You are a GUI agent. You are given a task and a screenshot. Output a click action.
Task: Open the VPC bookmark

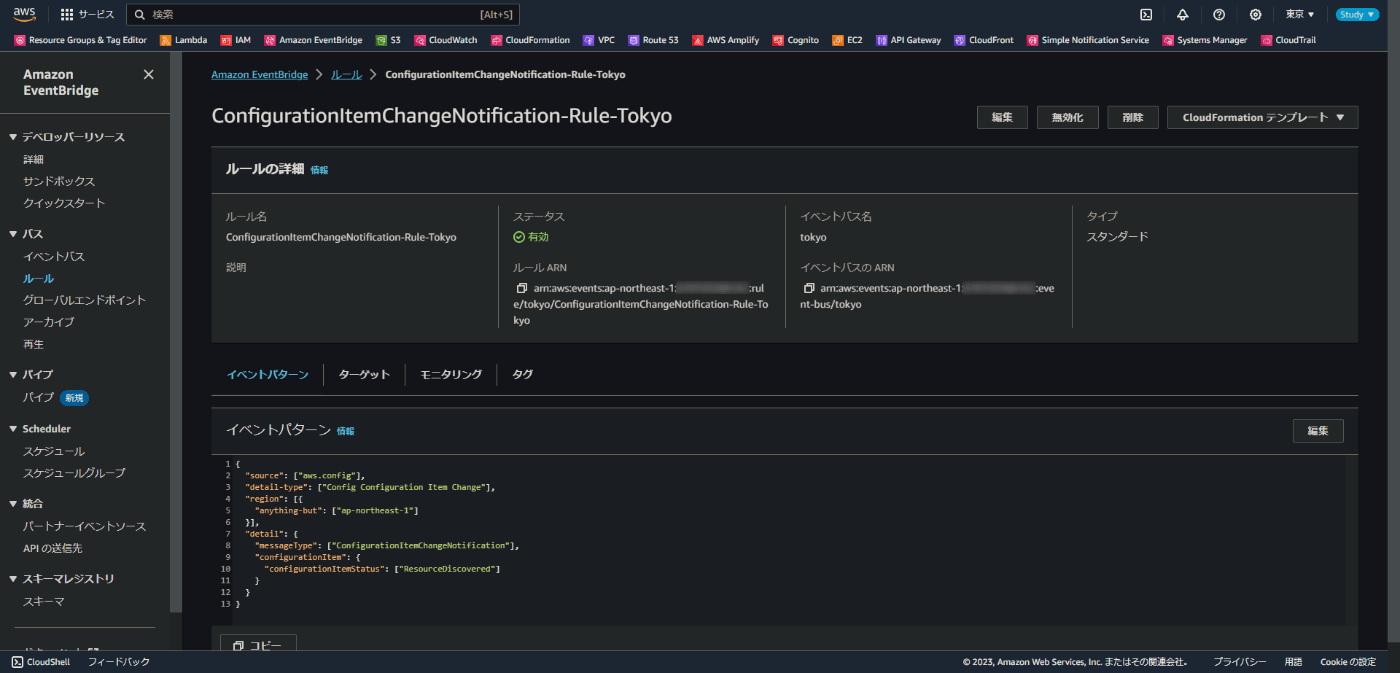pos(599,40)
